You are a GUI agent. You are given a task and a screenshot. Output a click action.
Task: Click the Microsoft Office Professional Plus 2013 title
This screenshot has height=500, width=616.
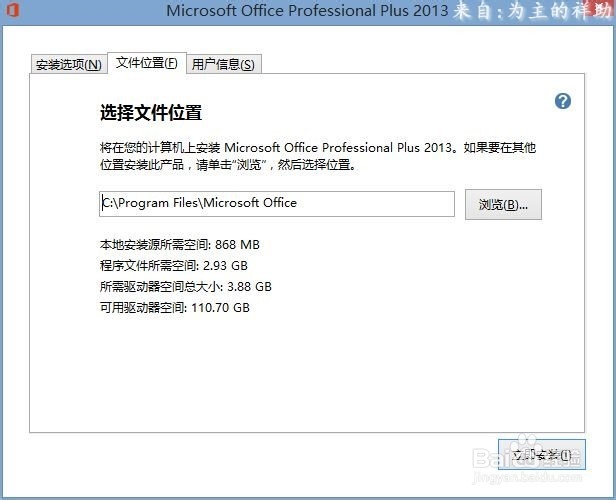(307, 11)
